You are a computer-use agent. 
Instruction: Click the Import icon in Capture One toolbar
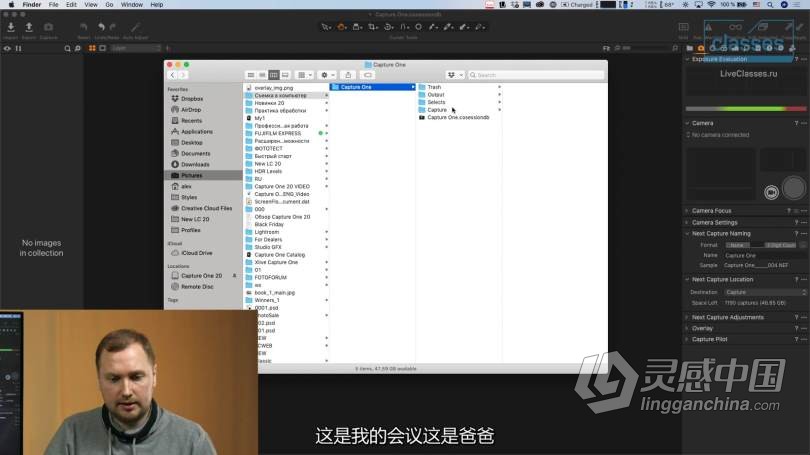coord(11,27)
